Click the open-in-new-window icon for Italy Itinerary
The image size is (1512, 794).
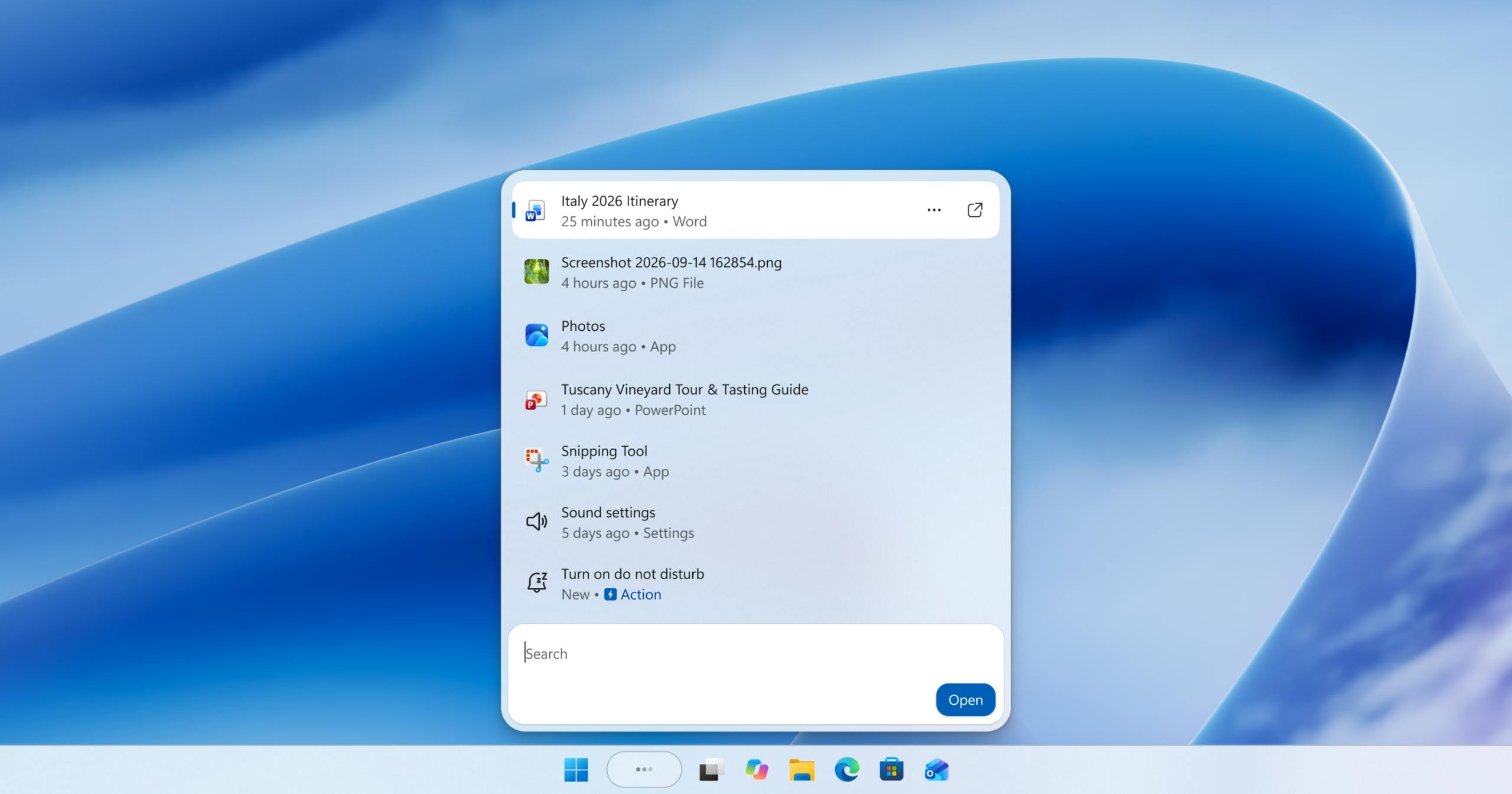975,210
